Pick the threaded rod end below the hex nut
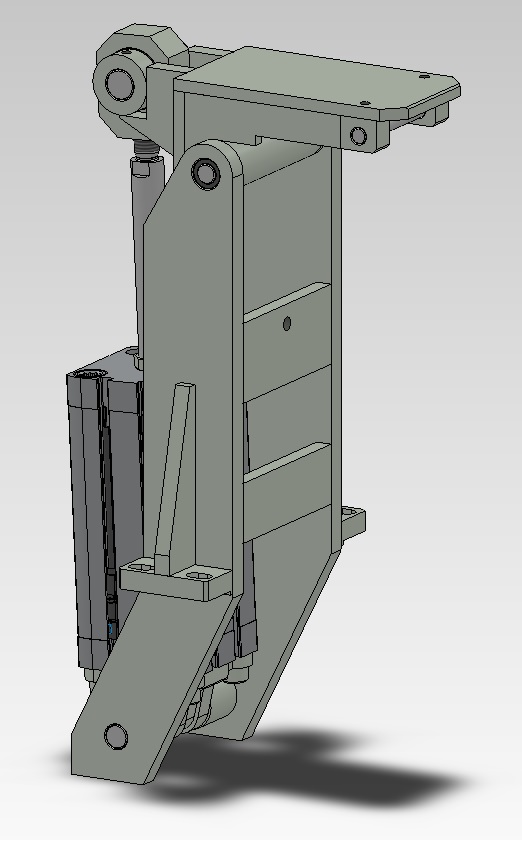The width and height of the screenshot is (522, 841). pyautogui.click(x=145, y=146)
